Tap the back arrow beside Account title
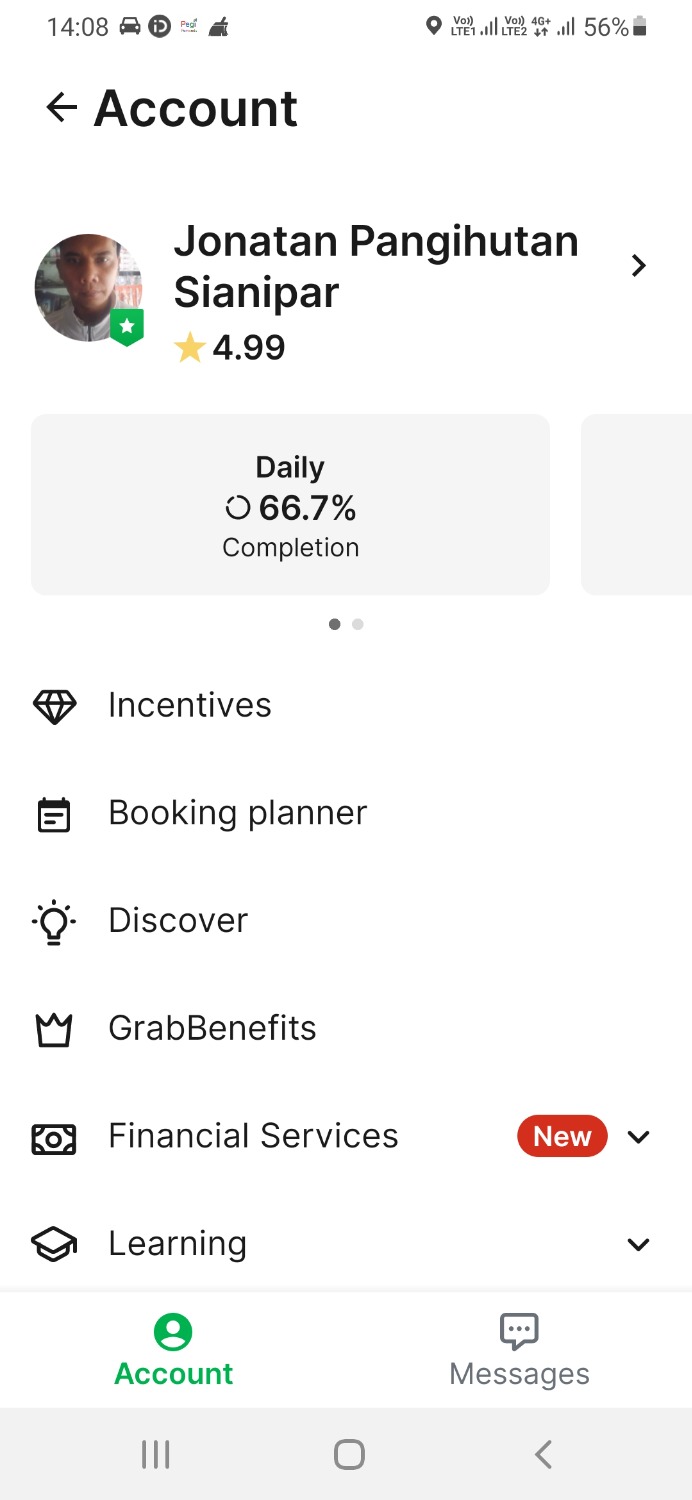The image size is (692, 1500). pos(61,108)
